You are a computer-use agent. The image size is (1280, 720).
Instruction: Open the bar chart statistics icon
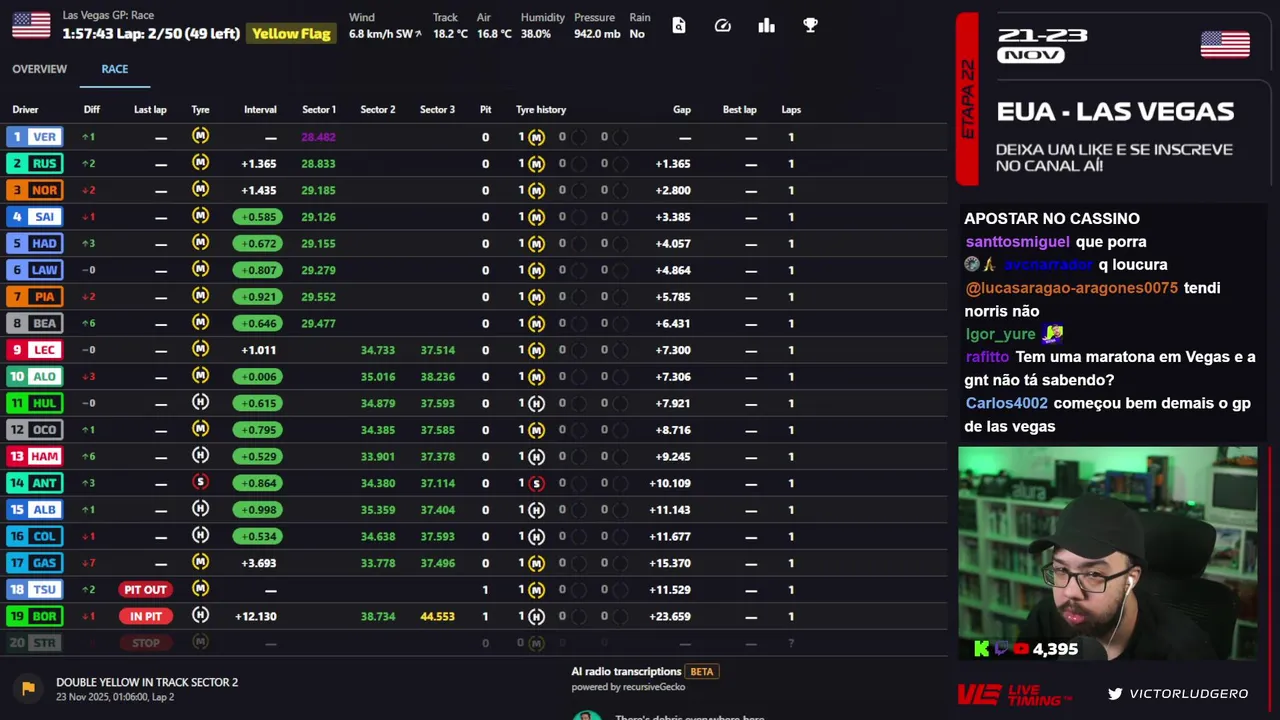click(x=767, y=25)
